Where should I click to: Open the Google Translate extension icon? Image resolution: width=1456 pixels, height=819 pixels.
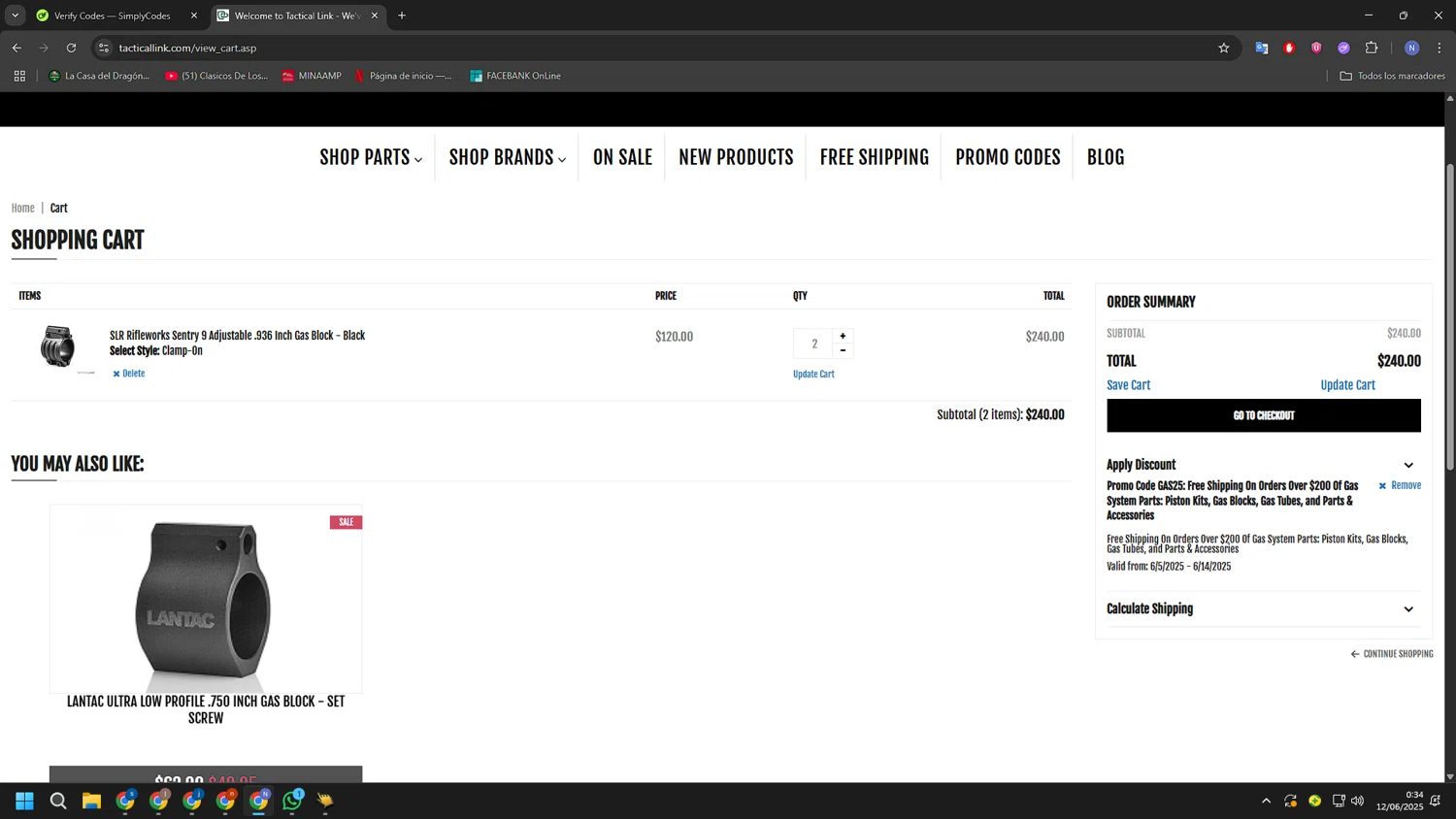(x=1262, y=48)
